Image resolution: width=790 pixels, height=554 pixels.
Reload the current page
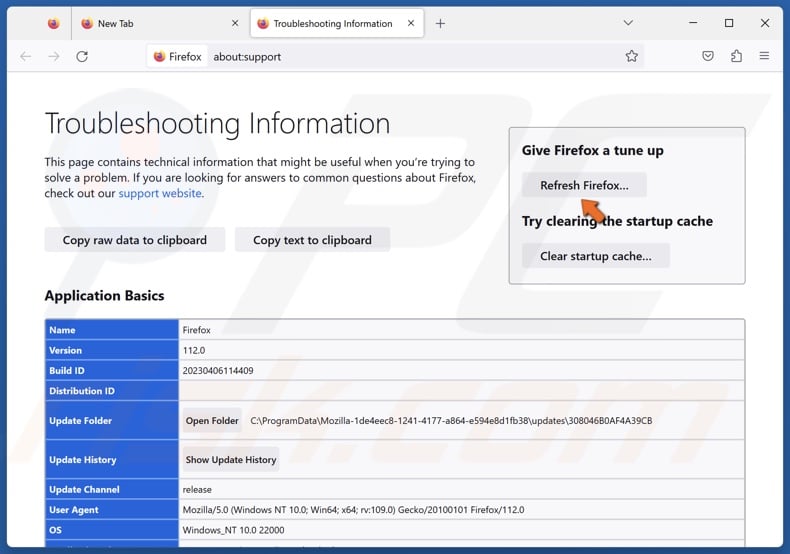(82, 56)
